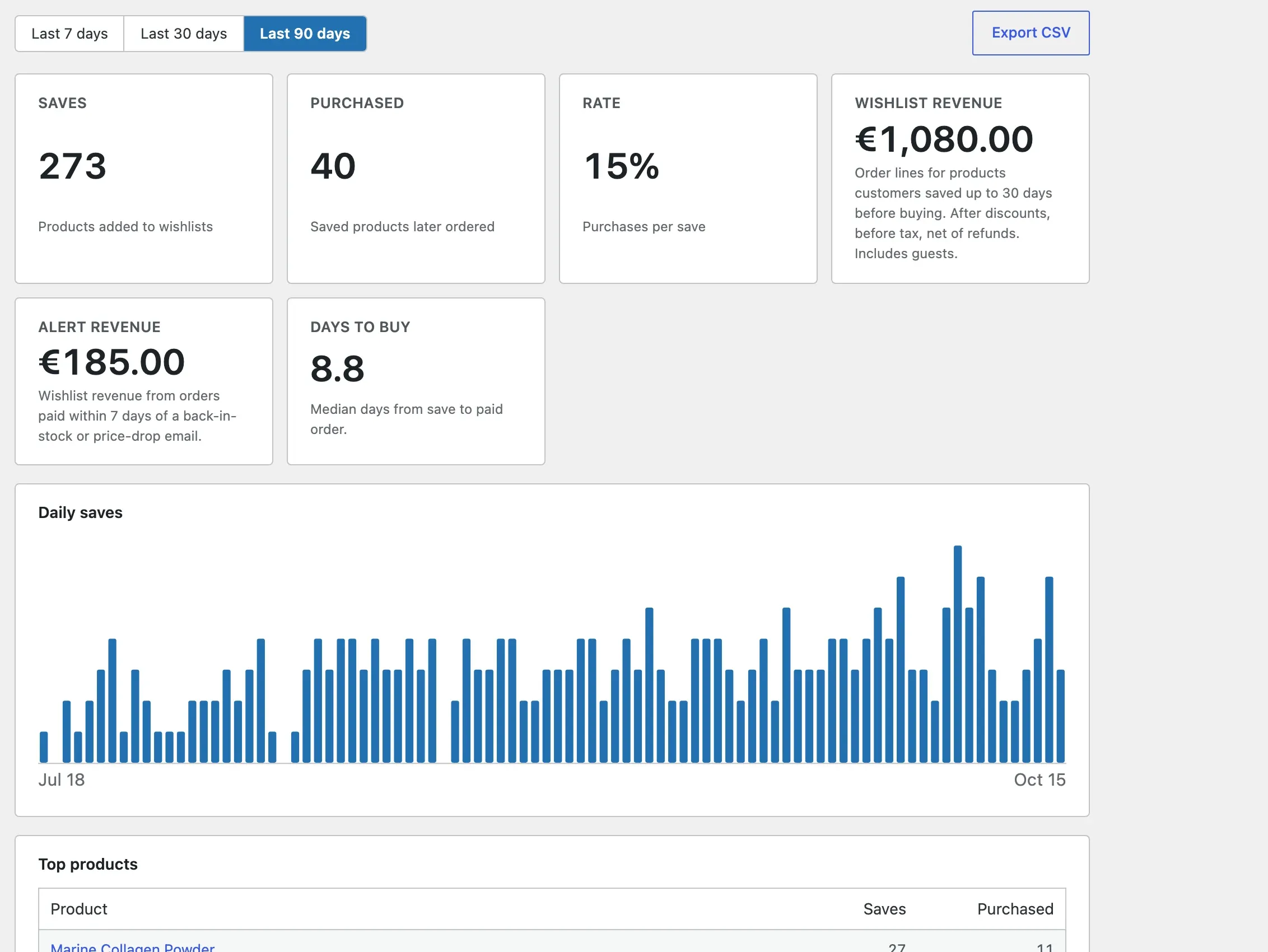Click the SAVES card title
Image resolution: width=1268 pixels, height=952 pixels.
coord(63,103)
